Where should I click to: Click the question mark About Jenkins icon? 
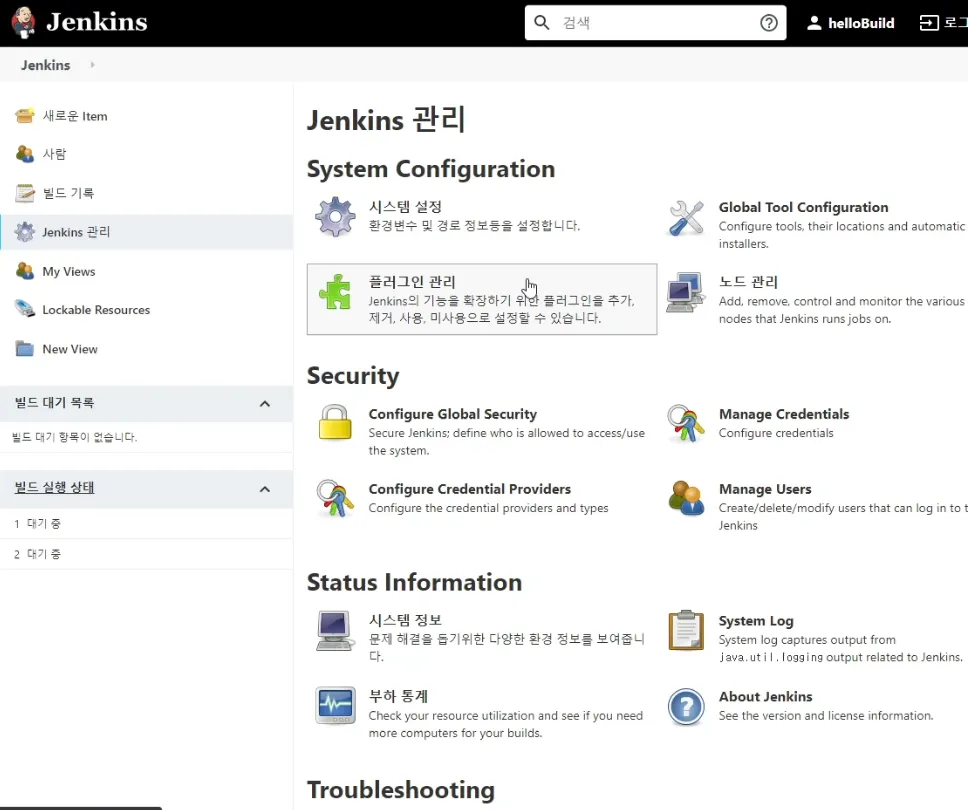686,706
